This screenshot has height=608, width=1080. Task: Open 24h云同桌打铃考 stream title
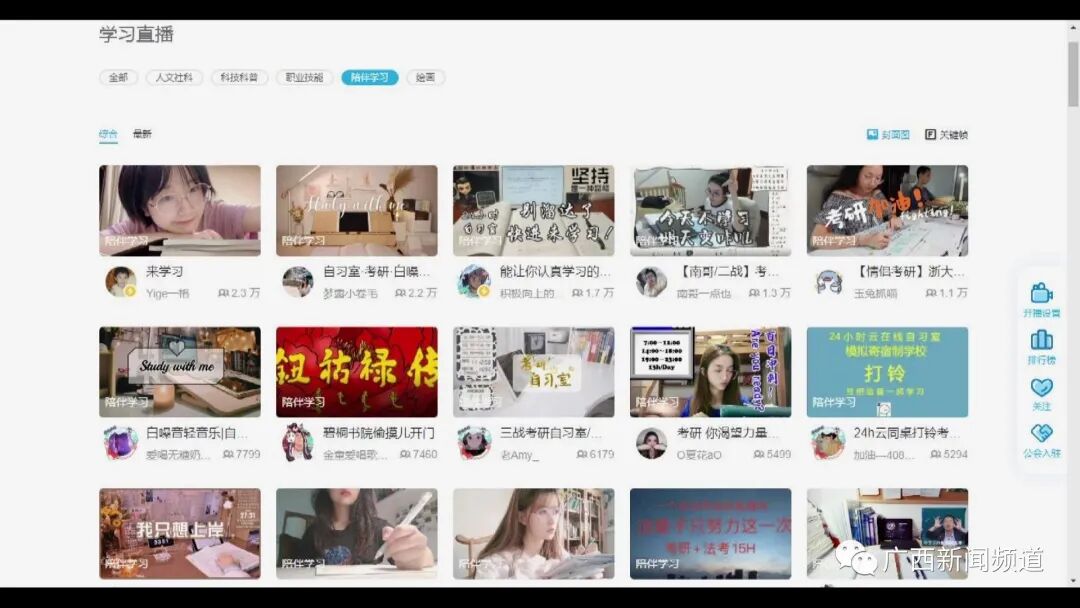[906, 433]
